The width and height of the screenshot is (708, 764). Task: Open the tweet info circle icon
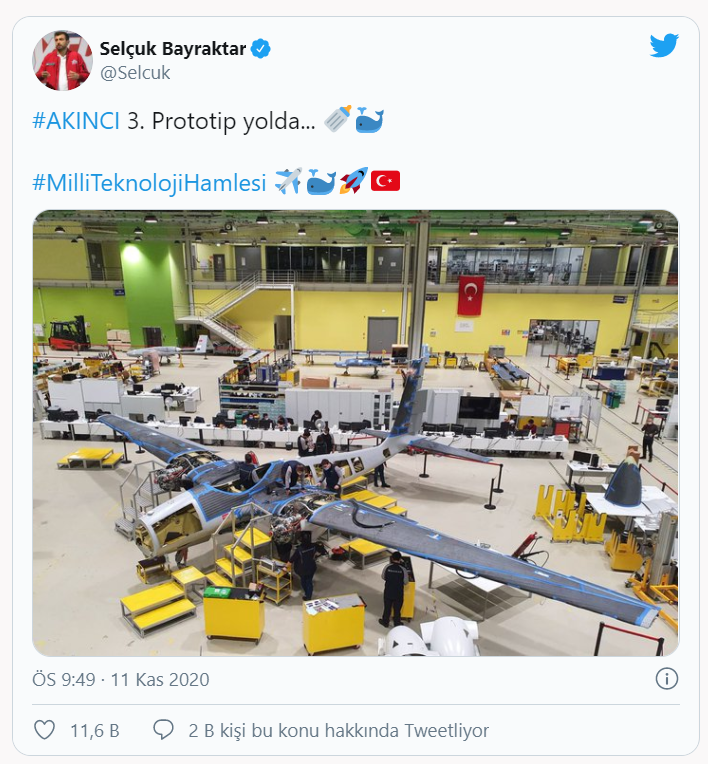666,679
